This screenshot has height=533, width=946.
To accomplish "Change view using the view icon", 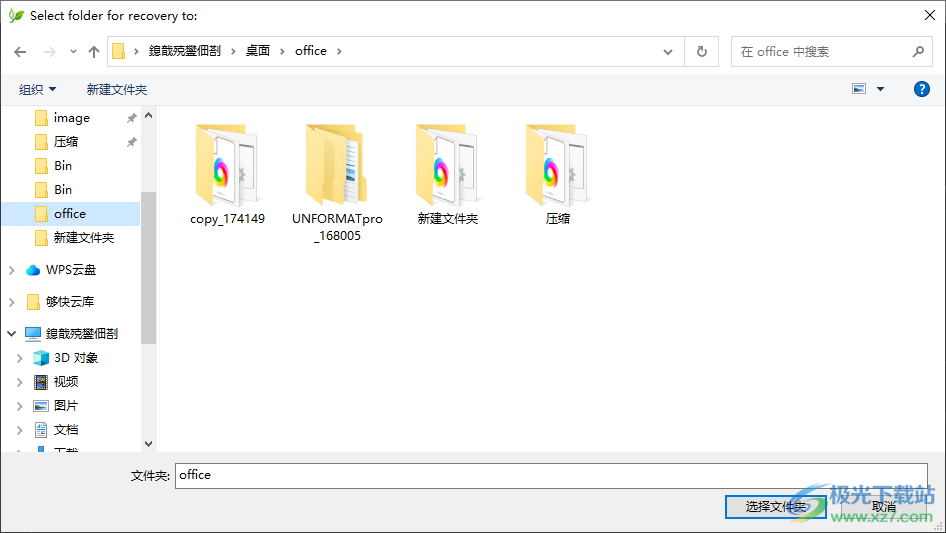I will click(859, 89).
